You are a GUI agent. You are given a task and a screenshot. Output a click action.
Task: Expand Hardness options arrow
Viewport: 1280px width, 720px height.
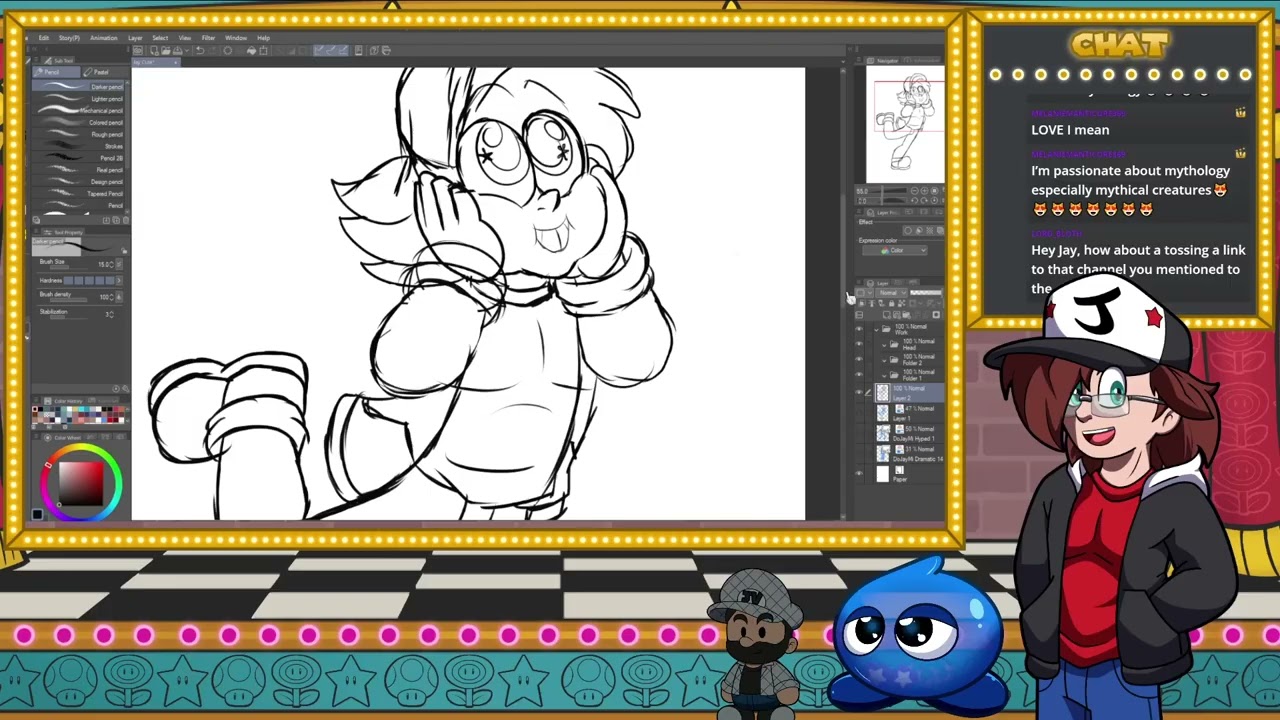click(x=119, y=280)
